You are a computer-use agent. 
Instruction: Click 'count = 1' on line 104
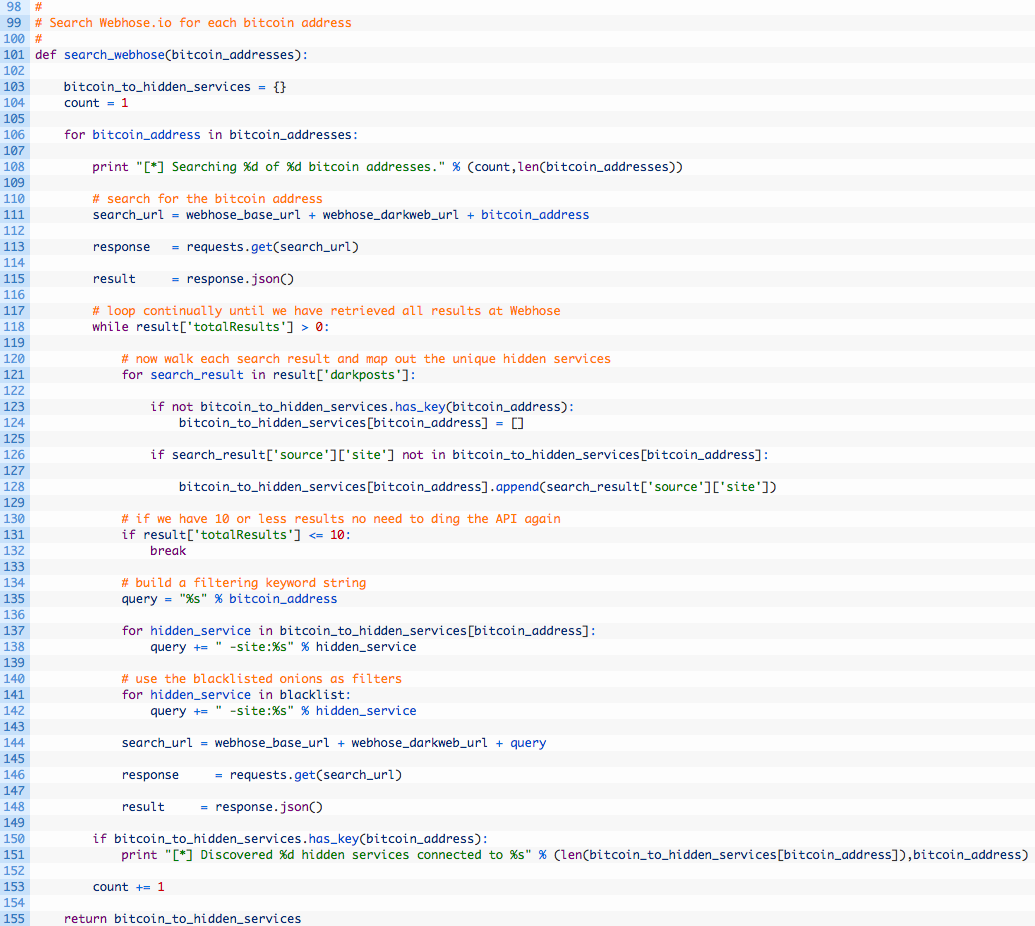96,103
